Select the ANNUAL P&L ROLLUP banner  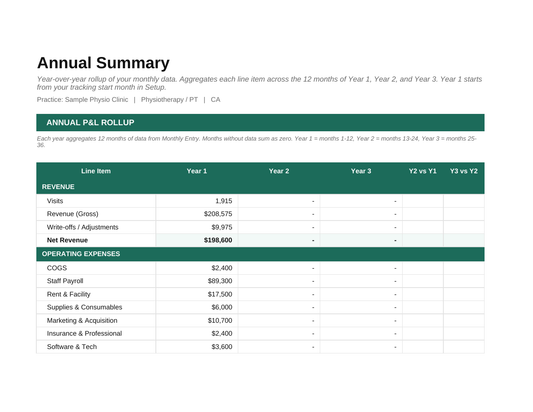tap(260, 122)
